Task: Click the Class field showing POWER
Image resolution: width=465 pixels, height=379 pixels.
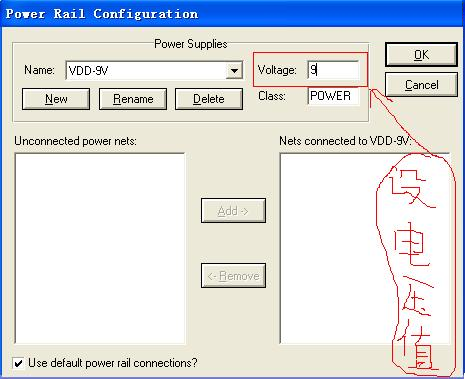Action: 333,96
